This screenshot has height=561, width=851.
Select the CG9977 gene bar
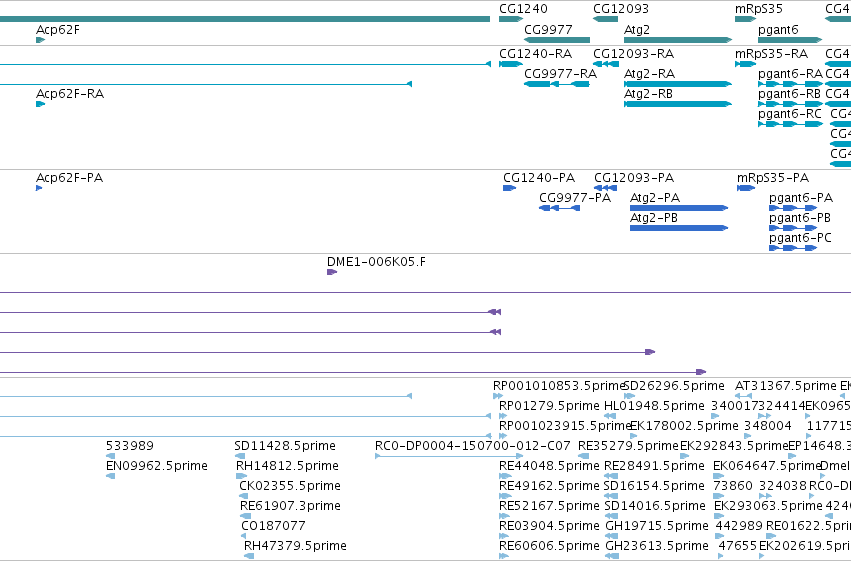tap(557, 40)
